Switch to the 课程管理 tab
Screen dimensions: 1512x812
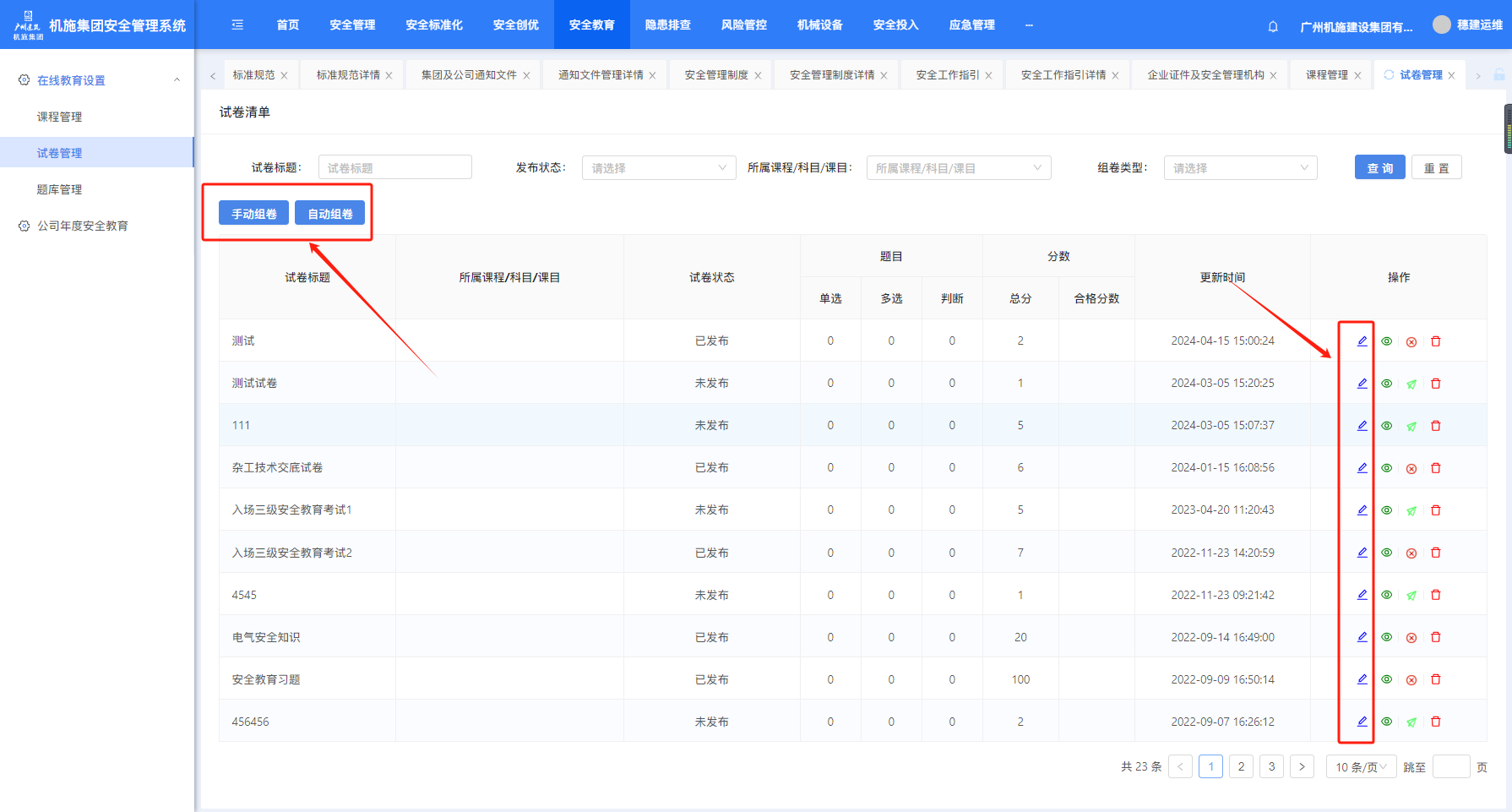pos(1326,75)
